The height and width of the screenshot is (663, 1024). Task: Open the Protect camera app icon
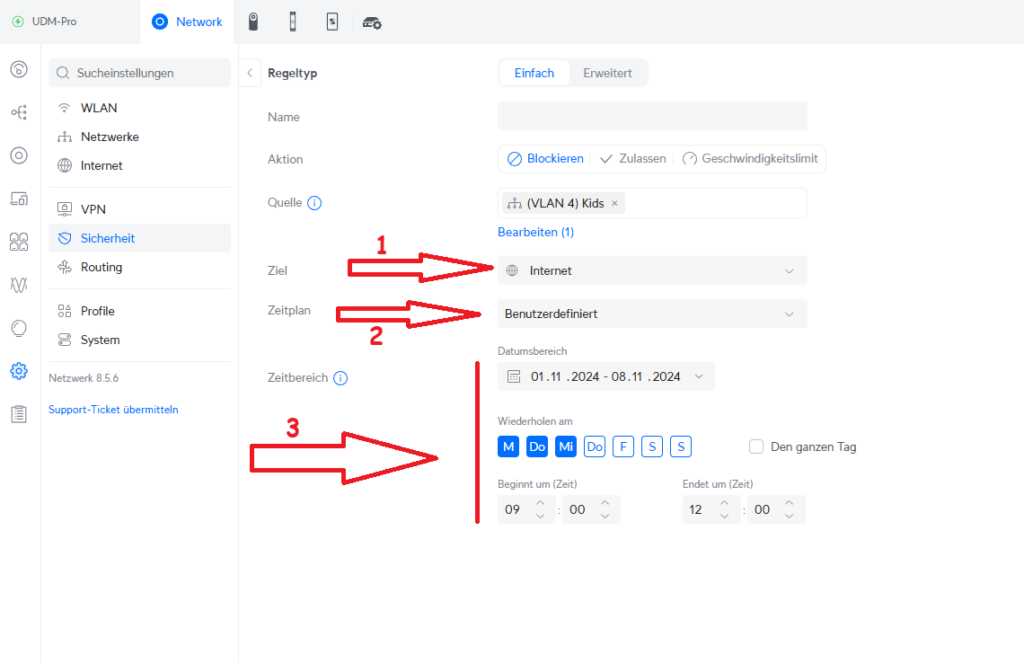(254, 22)
